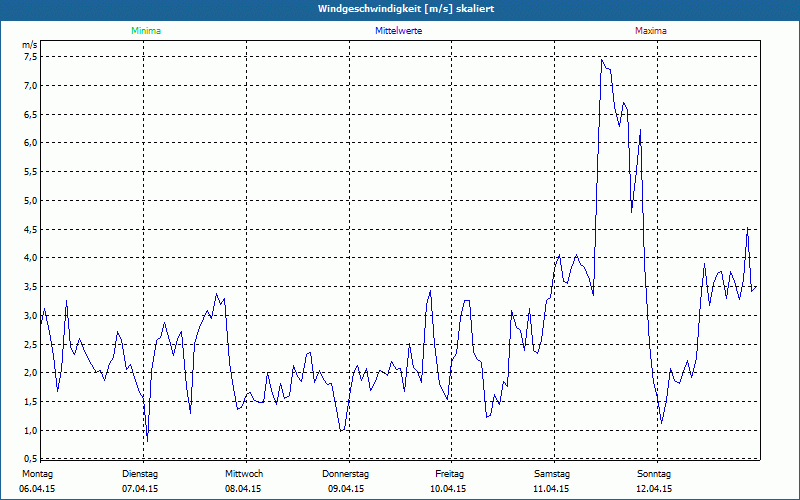This screenshot has width=800, height=500.
Task: Click the m/s axis unit label
Action: (x=30, y=45)
